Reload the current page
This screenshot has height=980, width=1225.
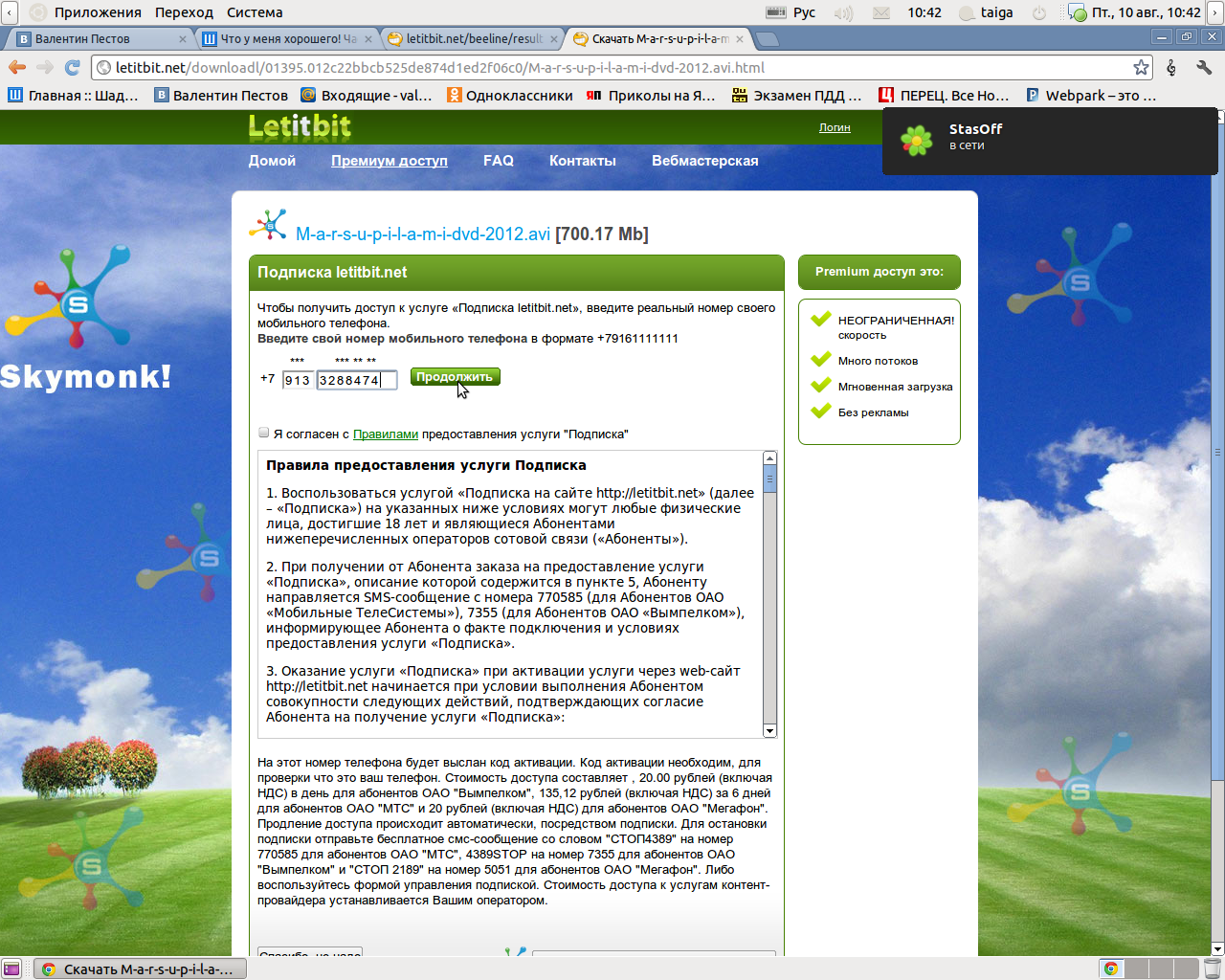coord(73,68)
